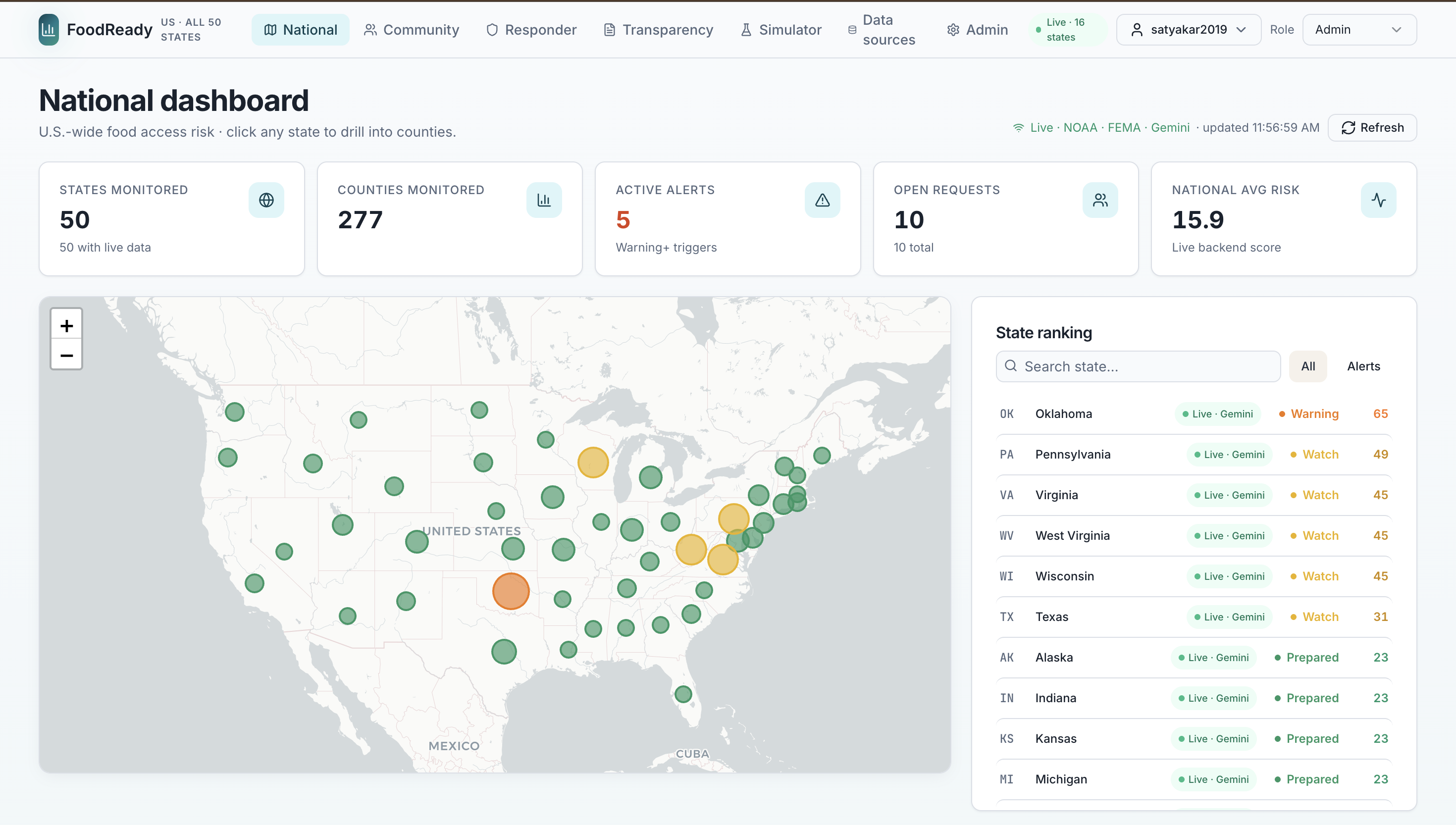Image resolution: width=1456 pixels, height=825 pixels.
Task: Open the Data sources page
Action: (x=882, y=30)
